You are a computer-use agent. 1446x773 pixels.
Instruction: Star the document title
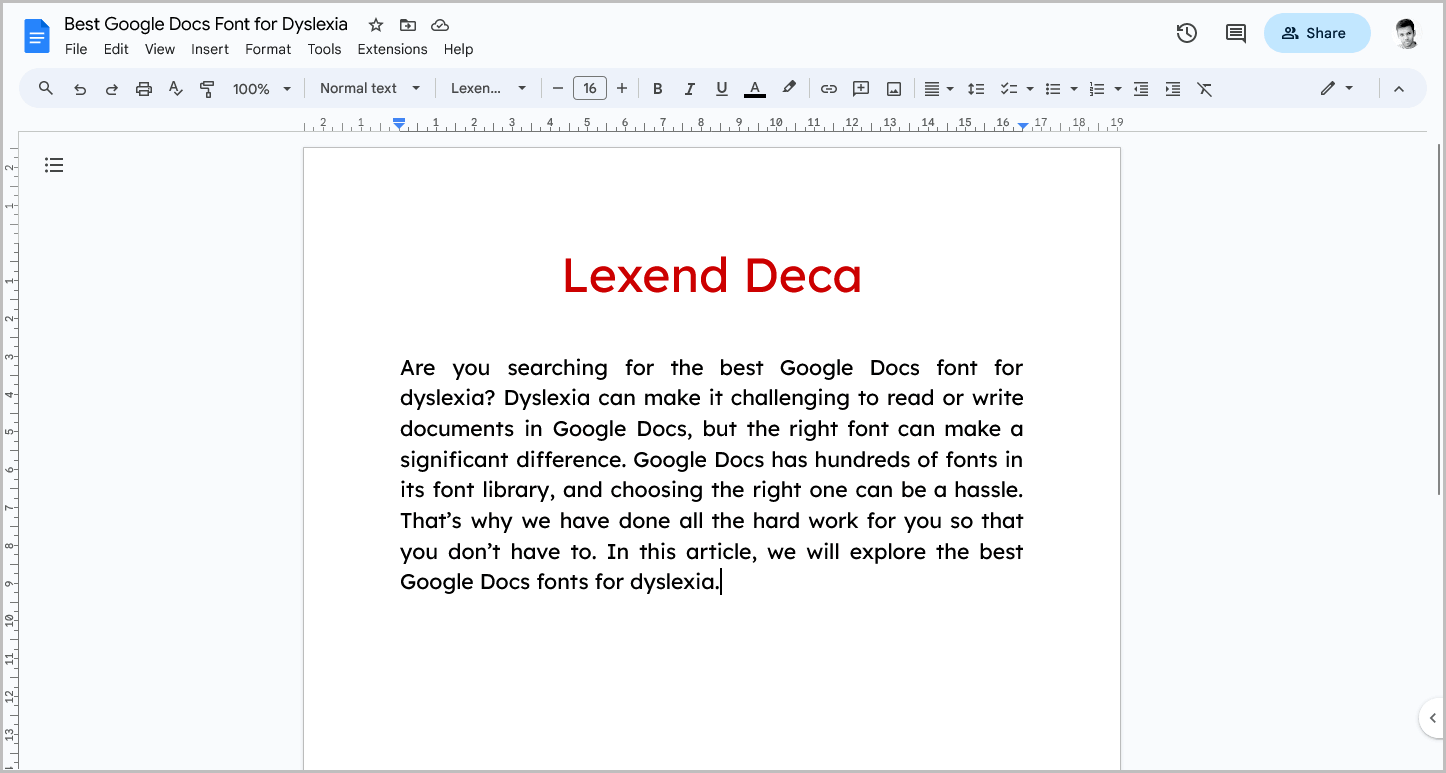coord(376,25)
